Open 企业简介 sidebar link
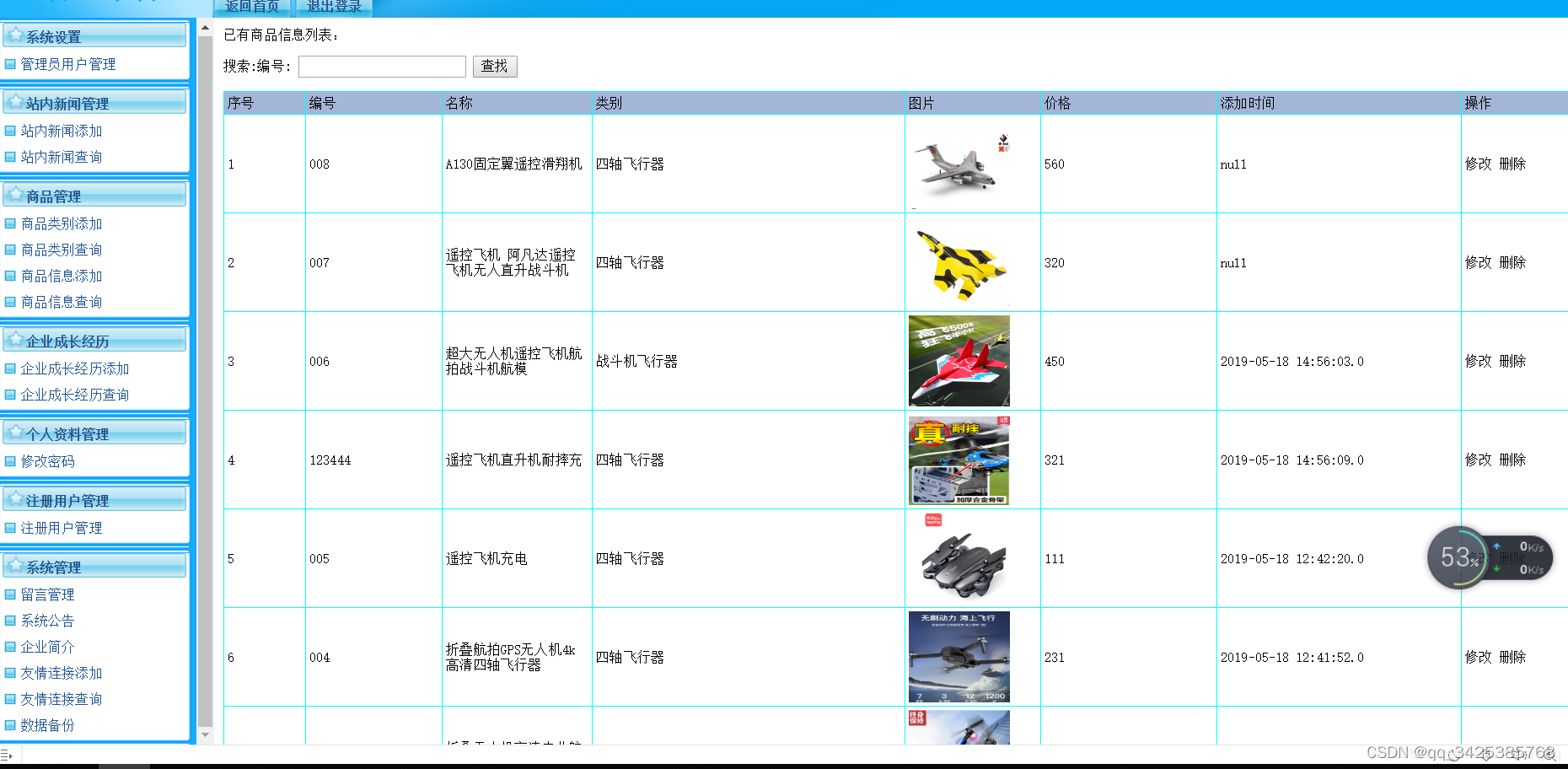 (x=48, y=647)
